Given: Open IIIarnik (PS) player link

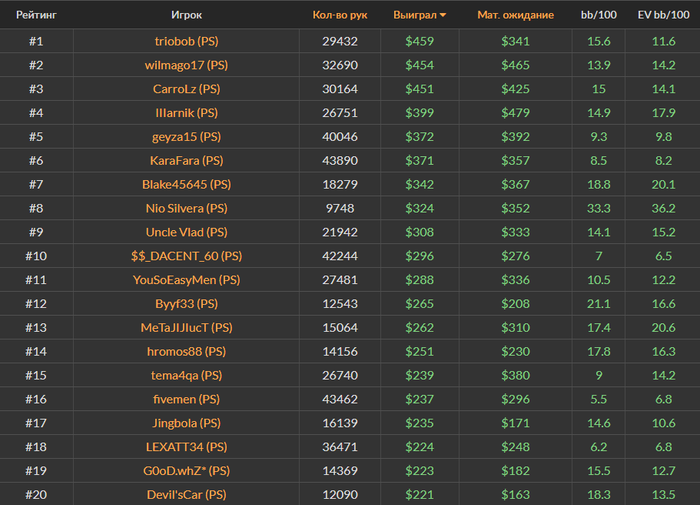Looking at the screenshot, I should pyautogui.click(x=186, y=113).
